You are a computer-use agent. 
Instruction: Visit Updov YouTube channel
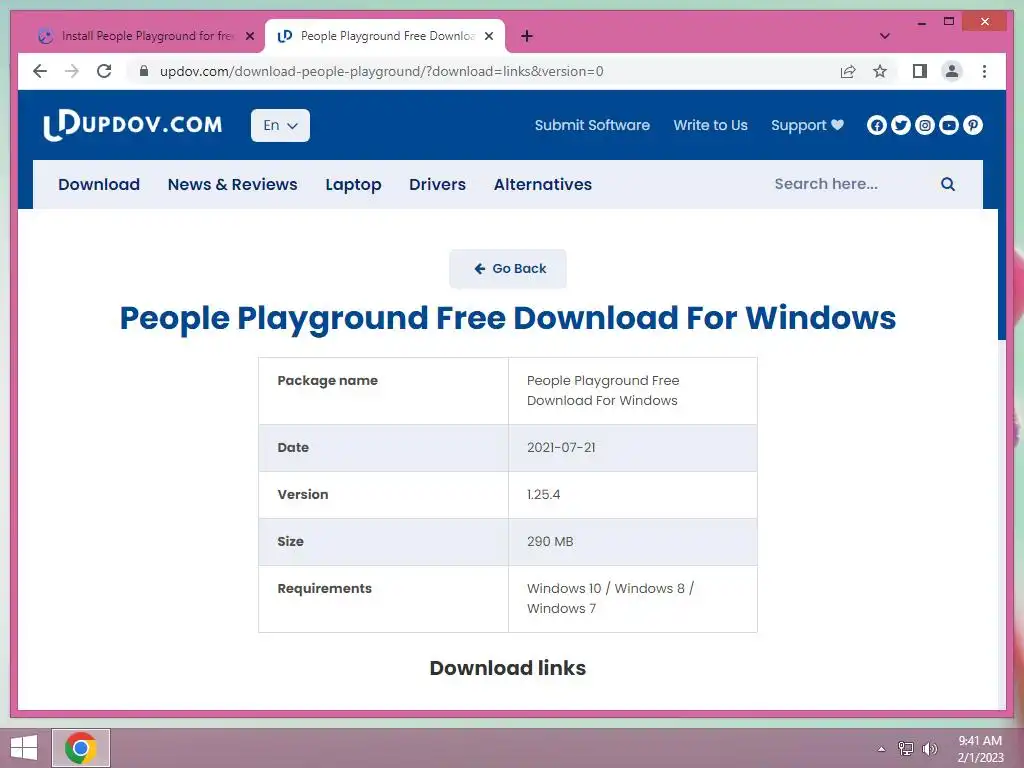click(948, 125)
